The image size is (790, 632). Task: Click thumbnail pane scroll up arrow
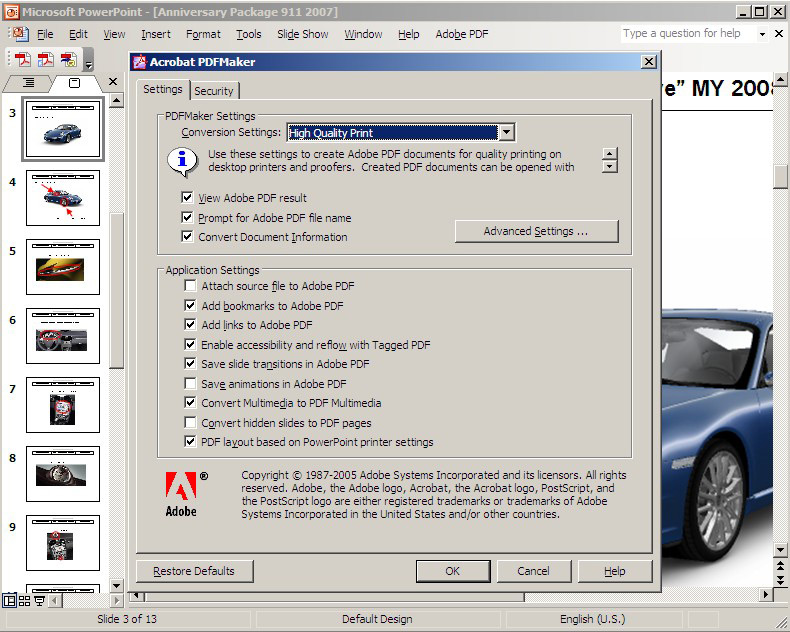(x=116, y=100)
